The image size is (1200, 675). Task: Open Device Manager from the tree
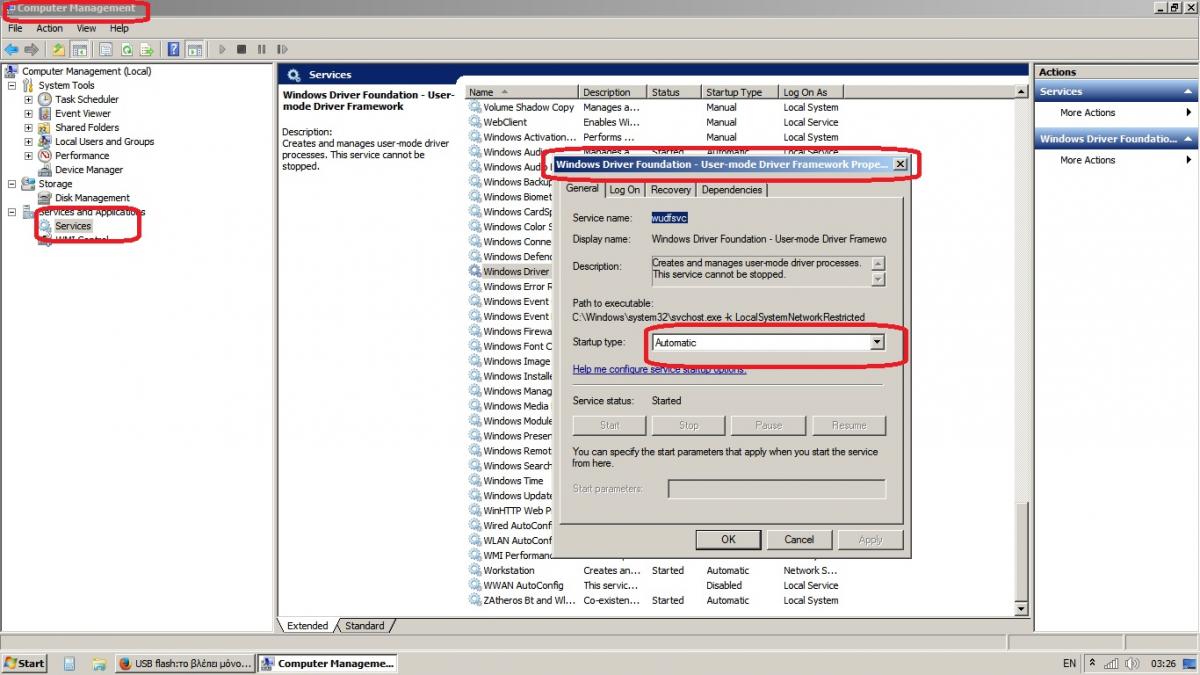point(89,169)
